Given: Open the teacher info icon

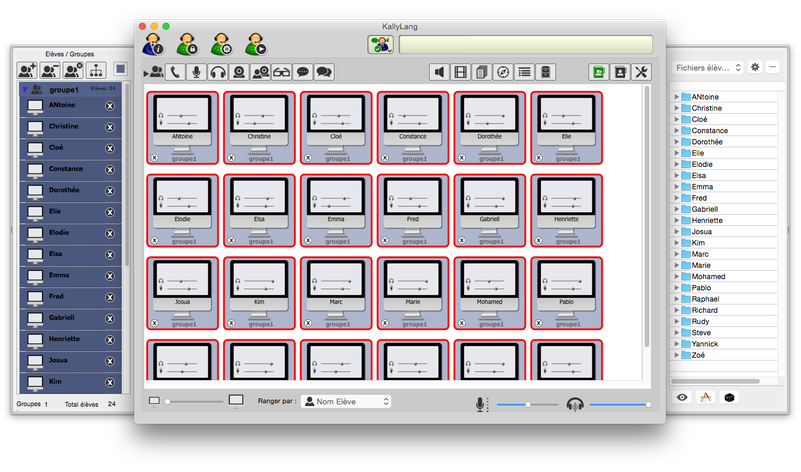Looking at the screenshot, I should [153, 44].
